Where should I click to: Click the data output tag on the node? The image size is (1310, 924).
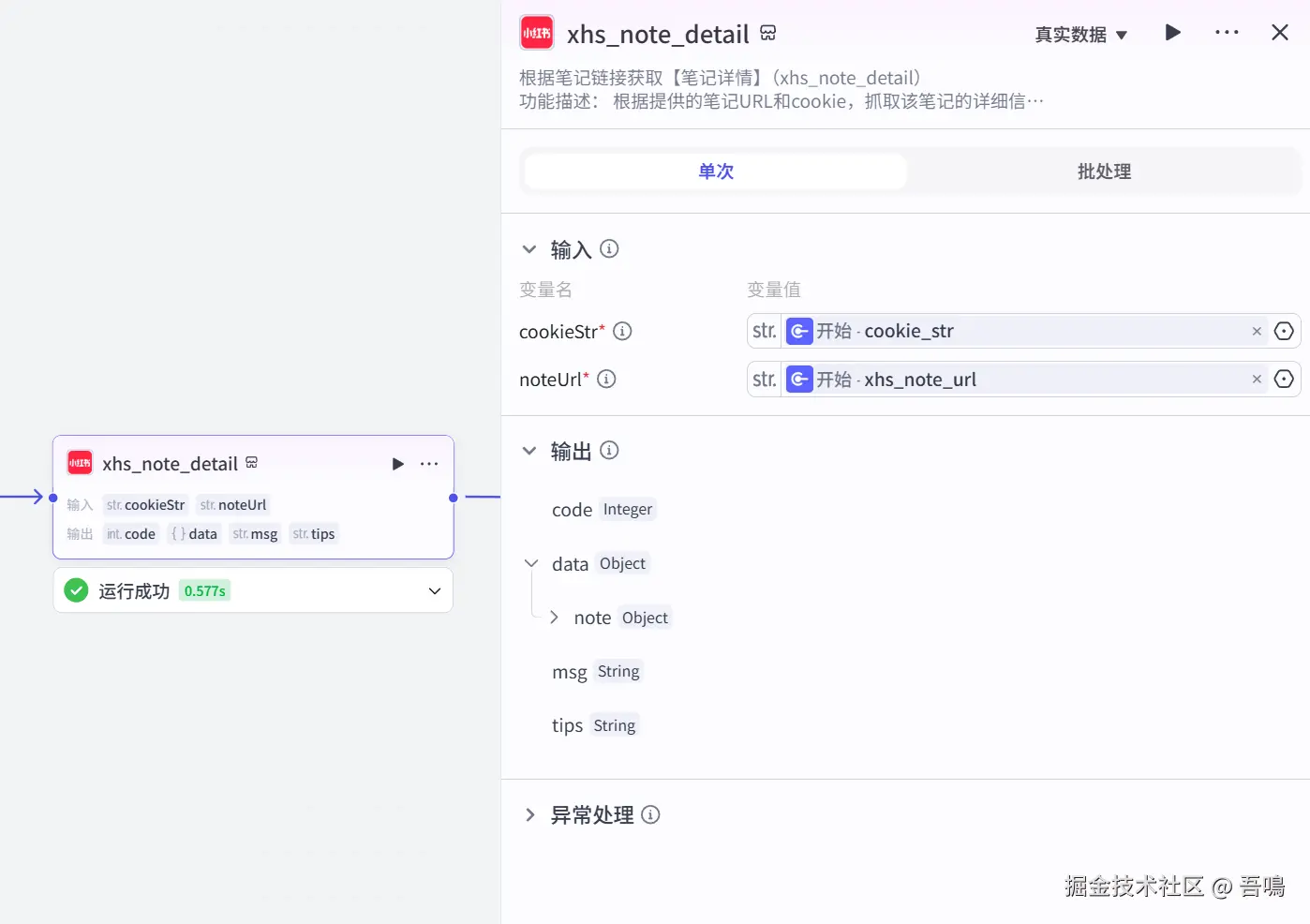[194, 534]
